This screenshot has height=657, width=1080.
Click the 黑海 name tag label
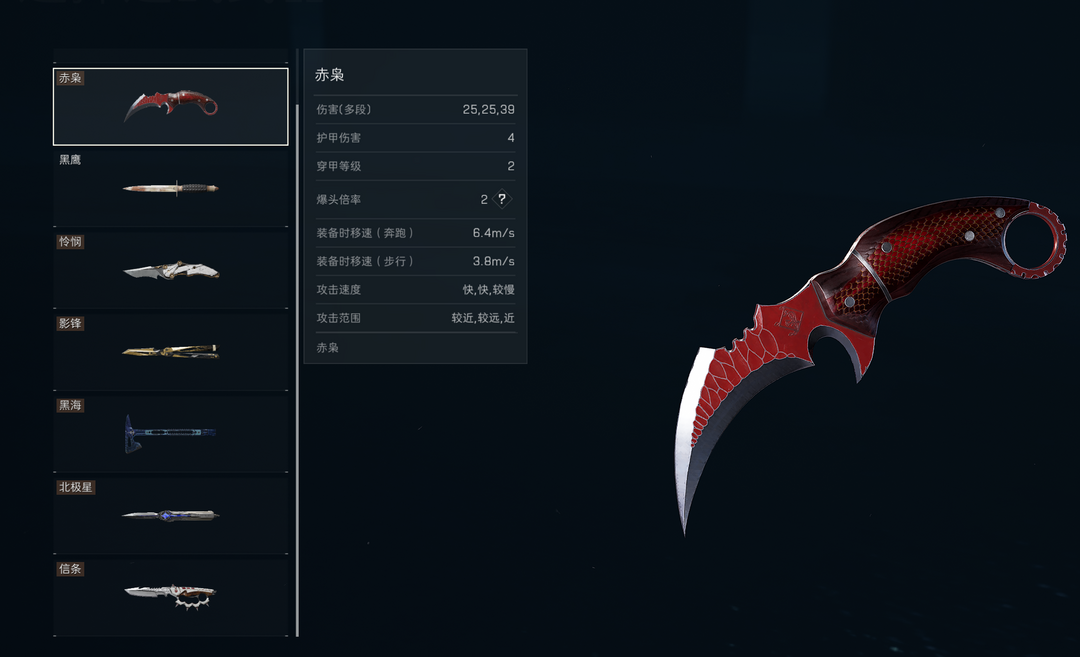pos(70,405)
